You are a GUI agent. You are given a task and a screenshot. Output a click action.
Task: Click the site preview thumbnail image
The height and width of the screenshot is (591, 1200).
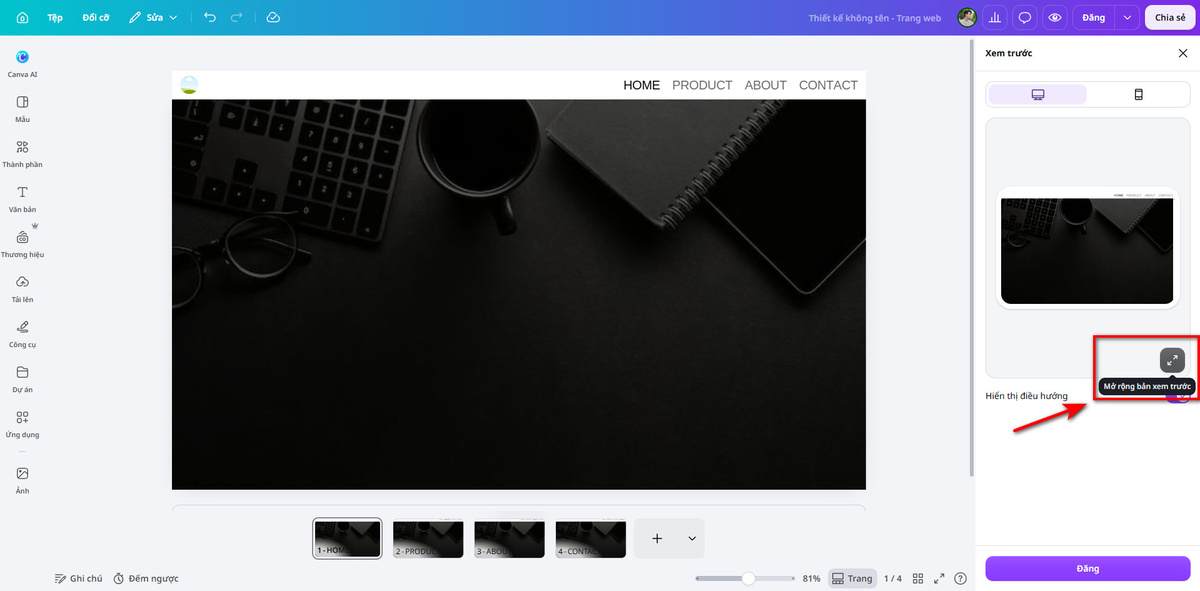1087,247
